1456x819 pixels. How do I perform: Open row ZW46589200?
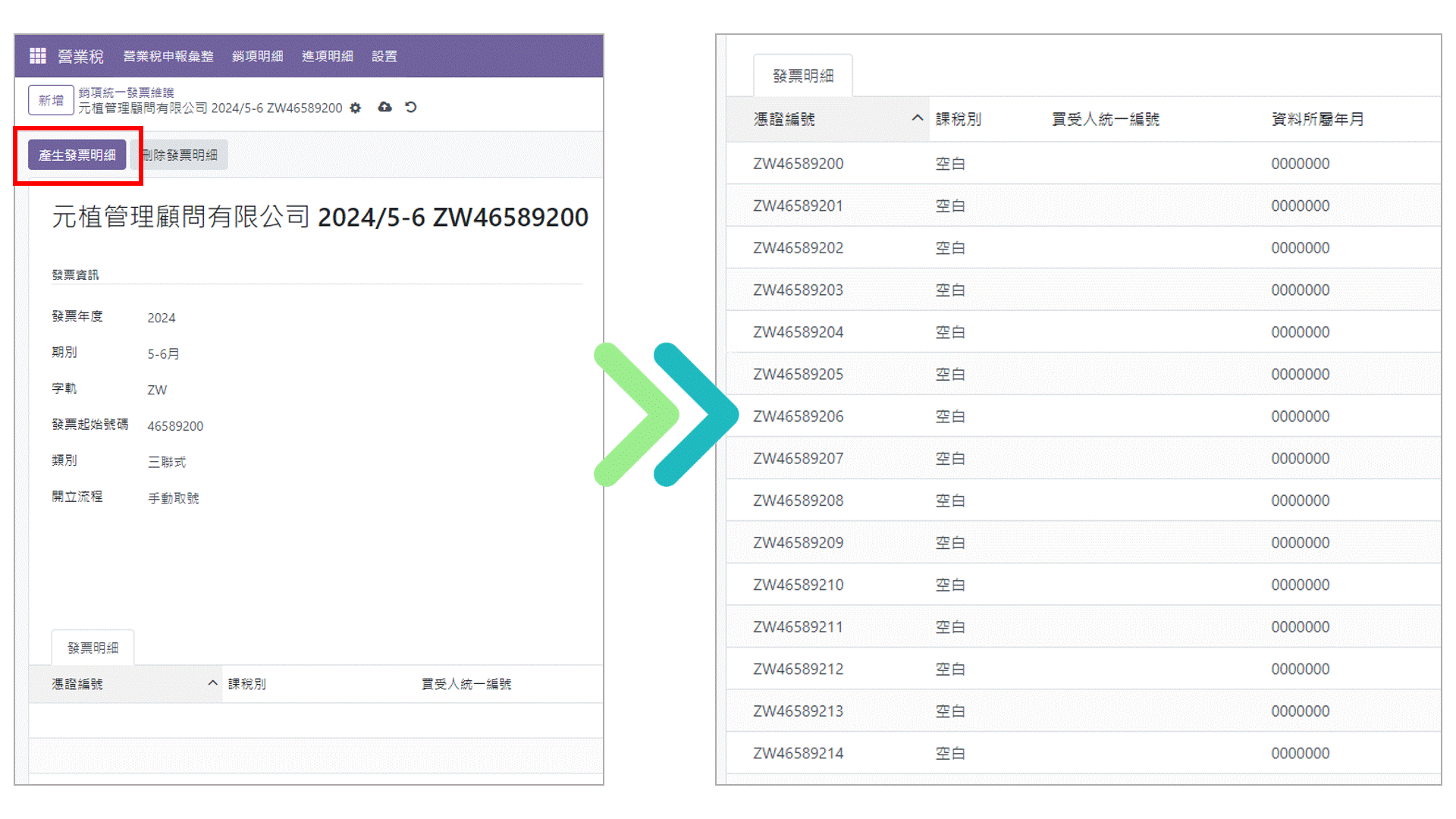(x=1084, y=163)
